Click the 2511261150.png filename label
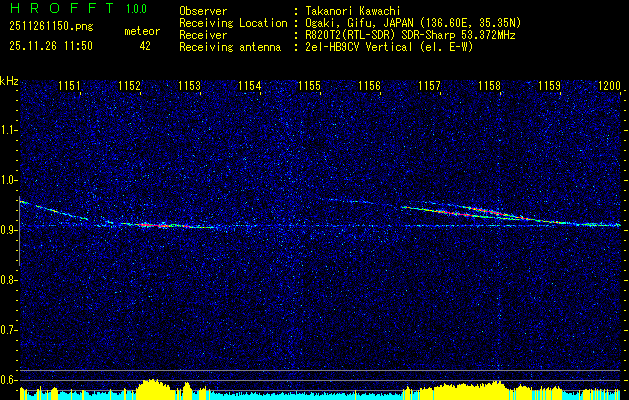The height and width of the screenshot is (400, 629). point(51,26)
